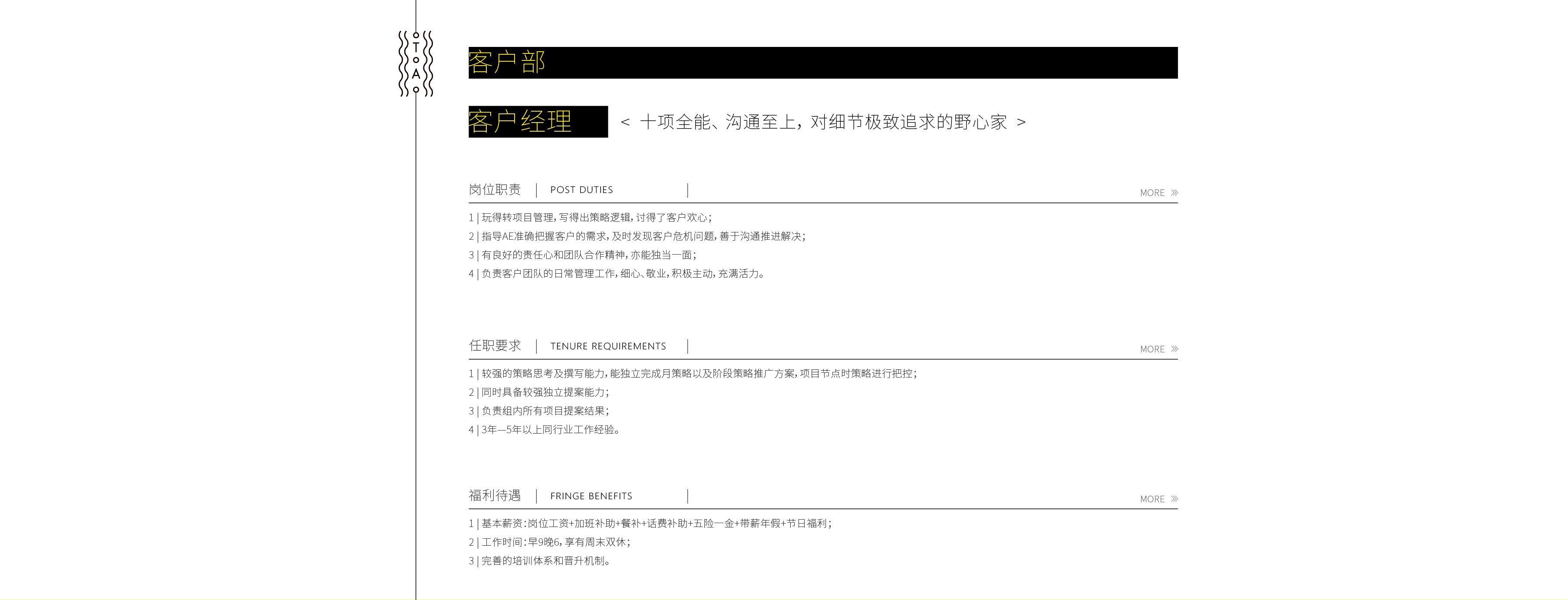Screen dimensions: 1568x600
Task: Click the FRINGE BENEFITS English label
Action: tap(591, 497)
